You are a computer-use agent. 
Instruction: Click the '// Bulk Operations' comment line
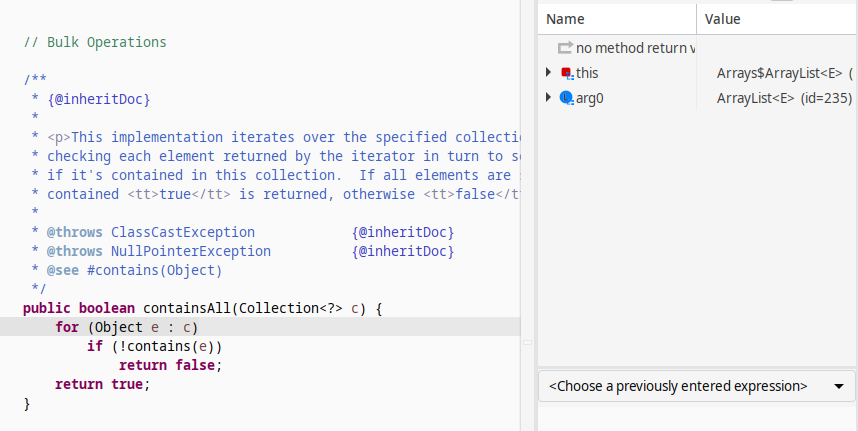click(94, 42)
